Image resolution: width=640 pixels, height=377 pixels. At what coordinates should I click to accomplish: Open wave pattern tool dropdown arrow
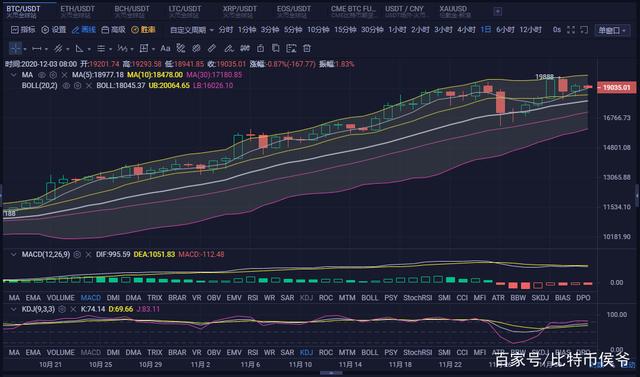(132, 49)
